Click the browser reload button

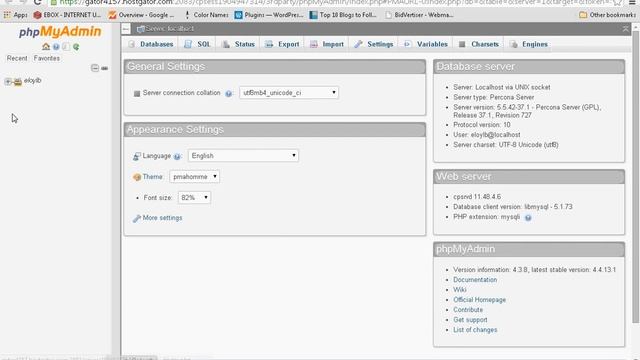(x=38, y=2)
